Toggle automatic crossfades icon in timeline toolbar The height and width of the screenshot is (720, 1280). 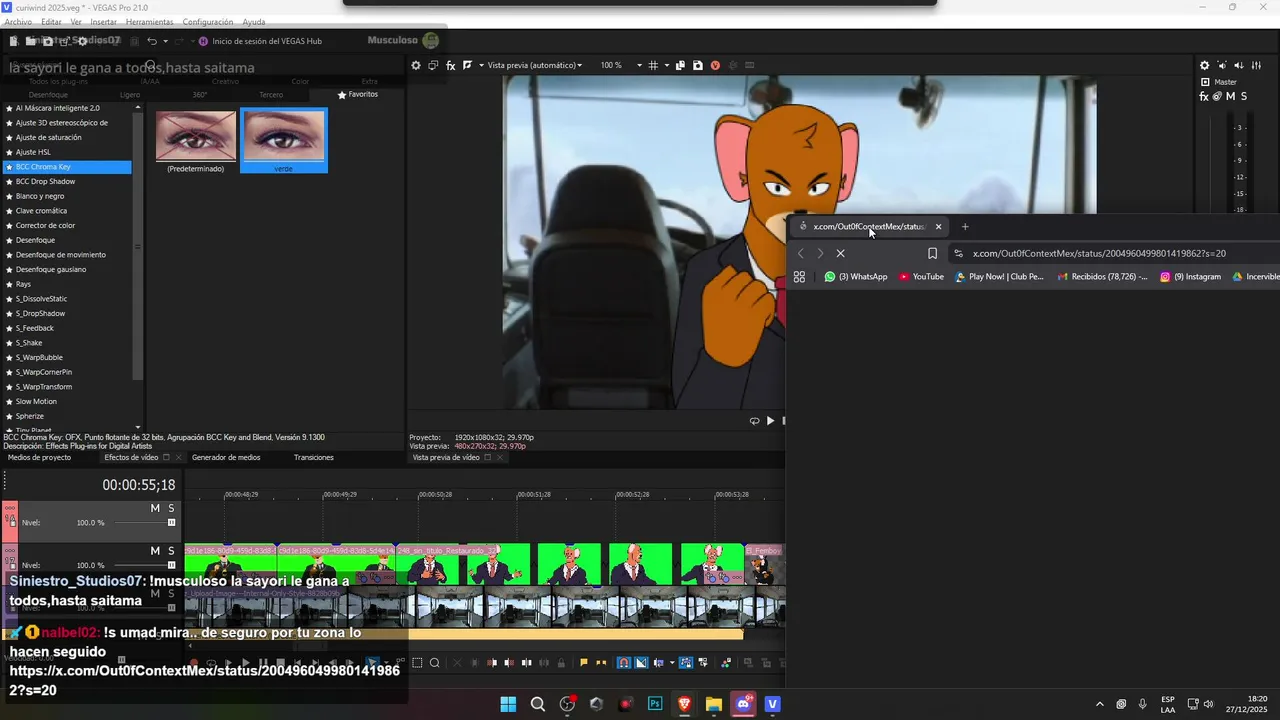pos(641,662)
